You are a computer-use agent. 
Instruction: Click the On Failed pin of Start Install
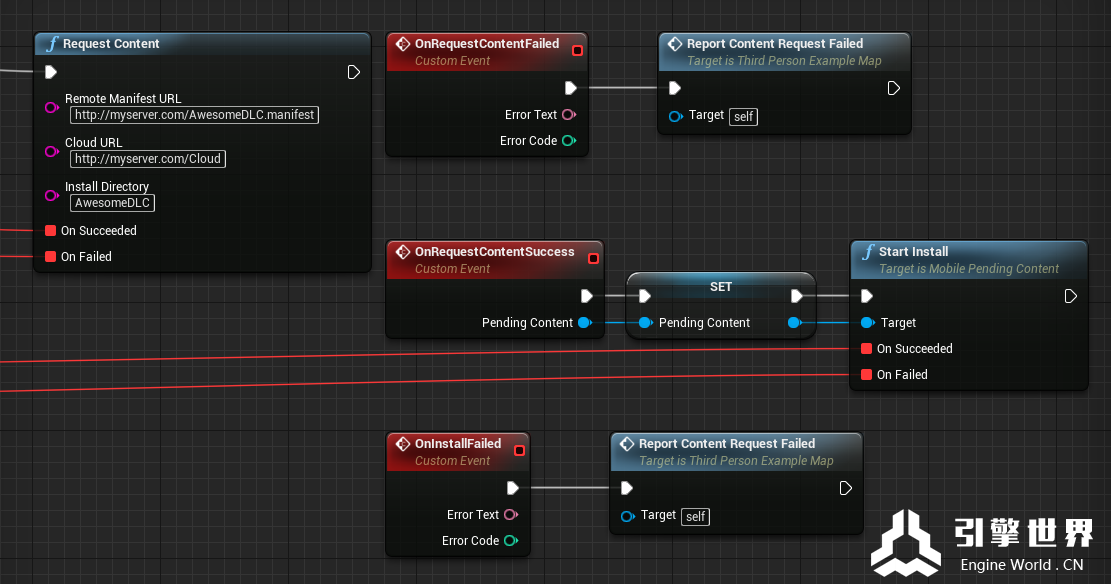point(867,375)
